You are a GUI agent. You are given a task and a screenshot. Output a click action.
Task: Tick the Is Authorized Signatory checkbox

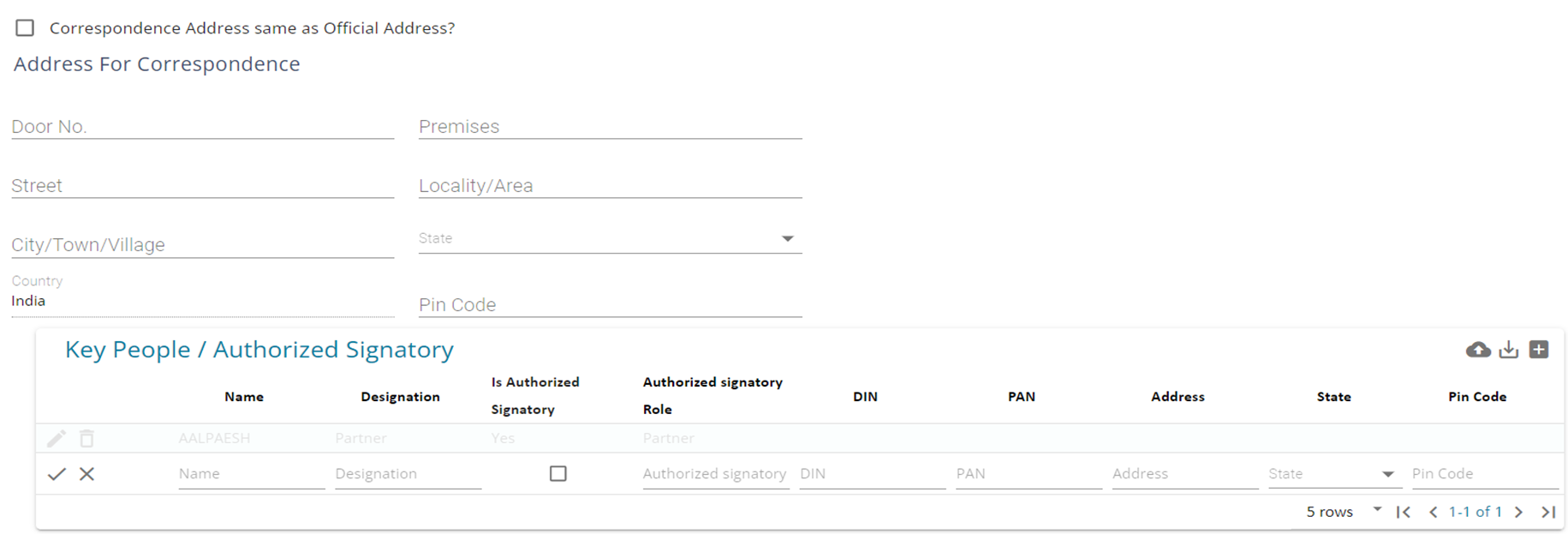tap(558, 473)
